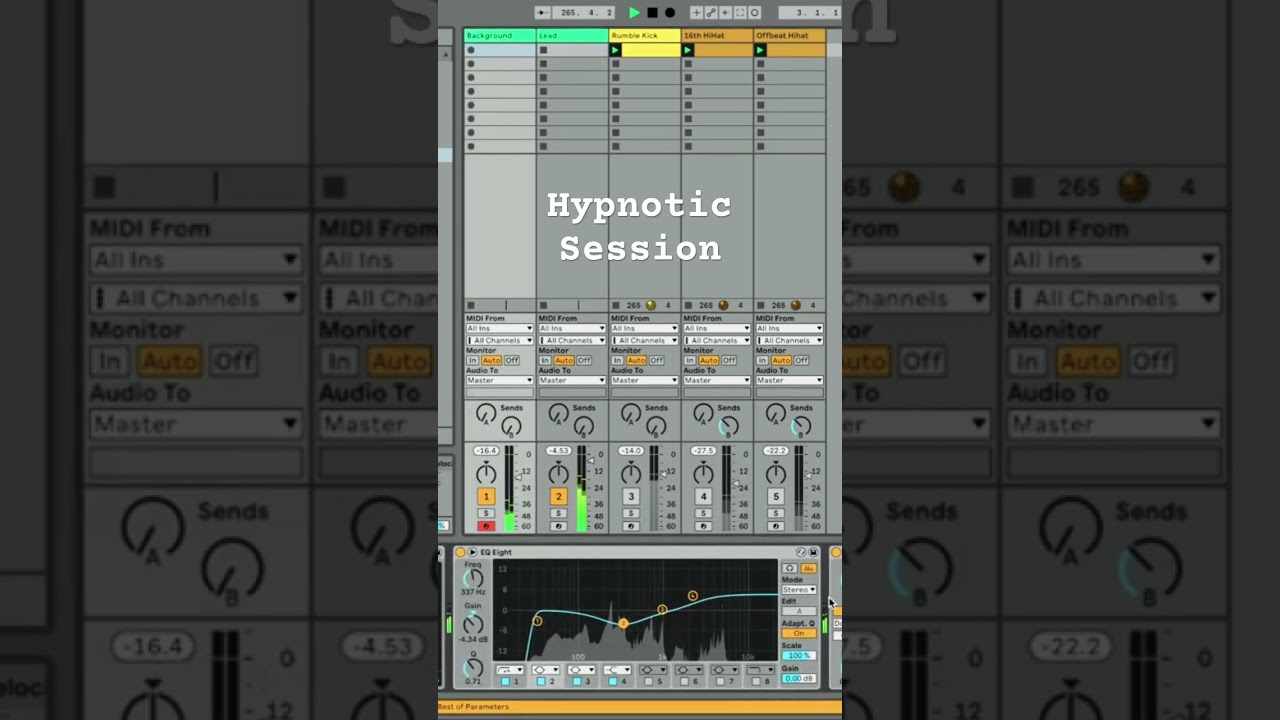Set Background track monitor to In
This screenshot has width=1280, height=720.
click(x=472, y=360)
